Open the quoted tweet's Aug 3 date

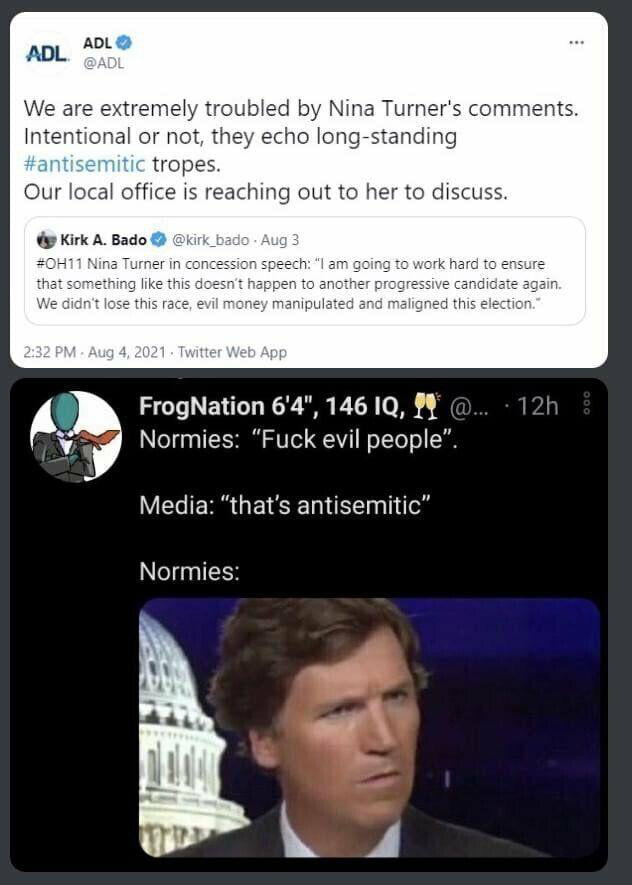point(280,240)
